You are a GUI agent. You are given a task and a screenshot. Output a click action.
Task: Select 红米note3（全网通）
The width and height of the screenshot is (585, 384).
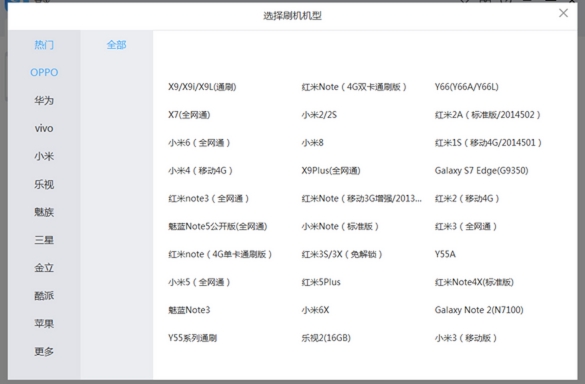[209, 199]
